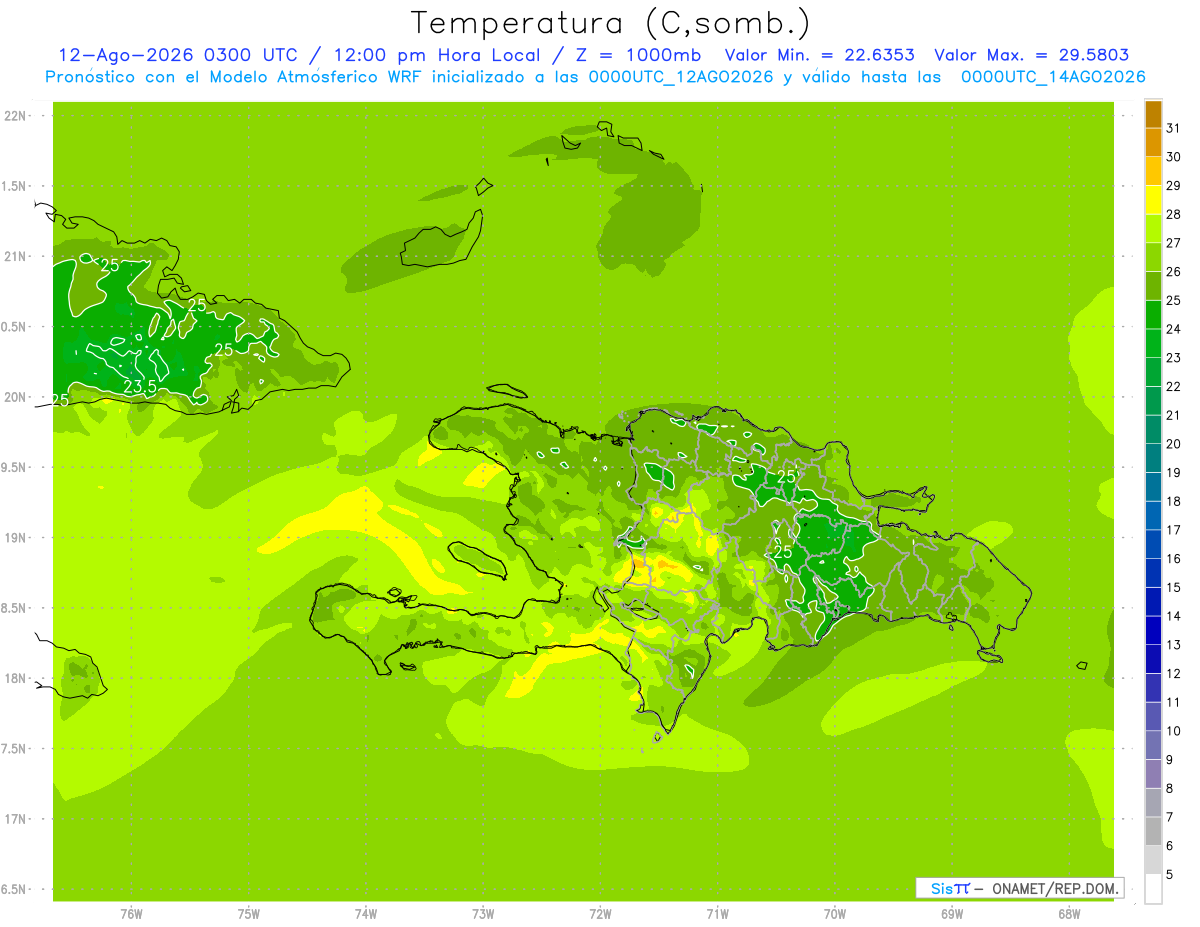
Task: Click the '76W' longitude axis label
Action: coord(131,914)
